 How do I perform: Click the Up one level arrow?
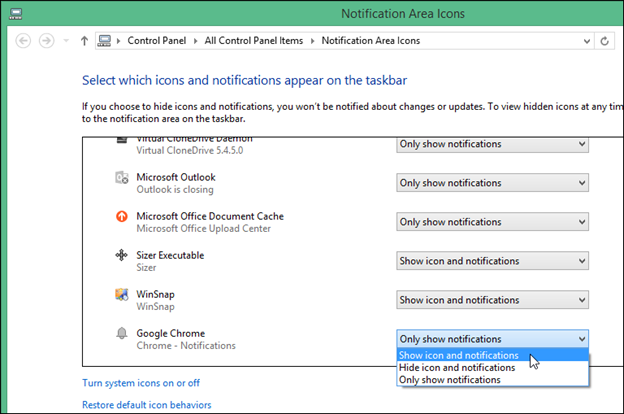pyautogui.click(x=83, y=40)
